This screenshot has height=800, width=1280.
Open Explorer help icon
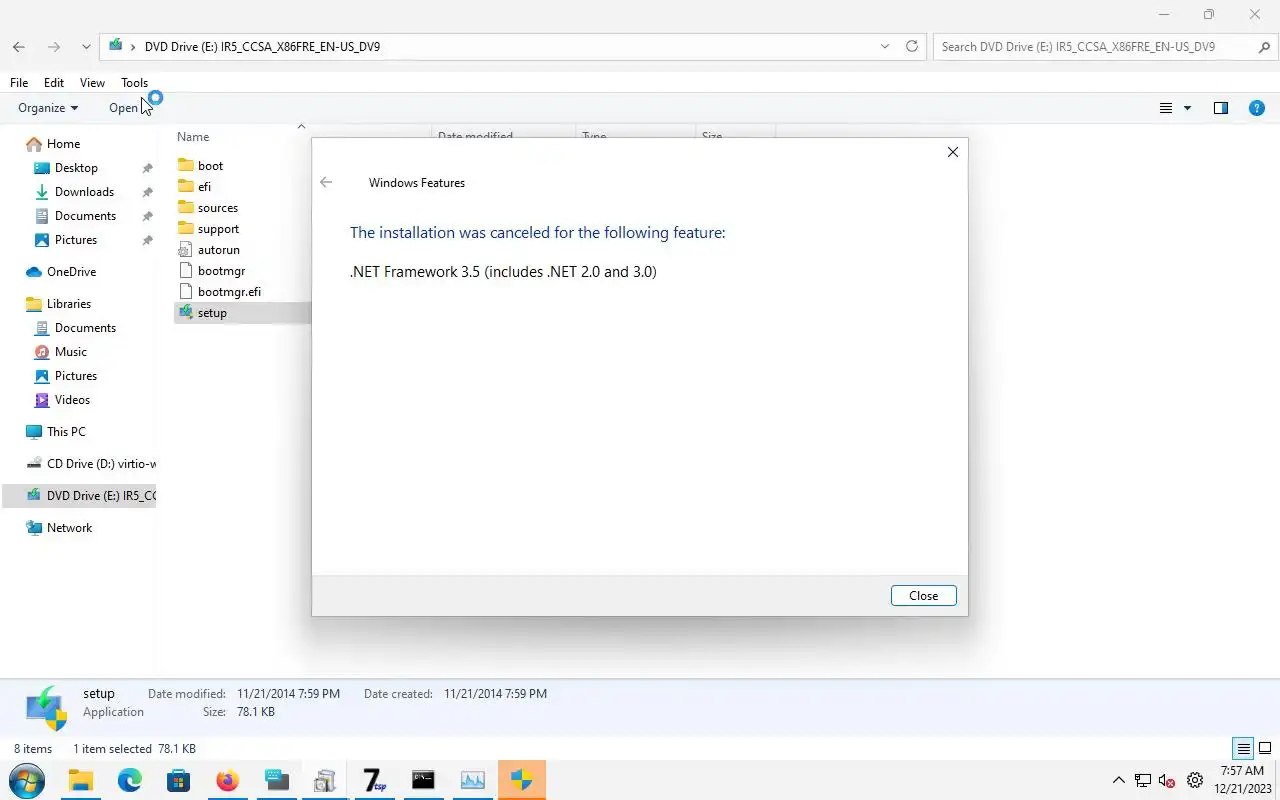(x=1257, y=108)
